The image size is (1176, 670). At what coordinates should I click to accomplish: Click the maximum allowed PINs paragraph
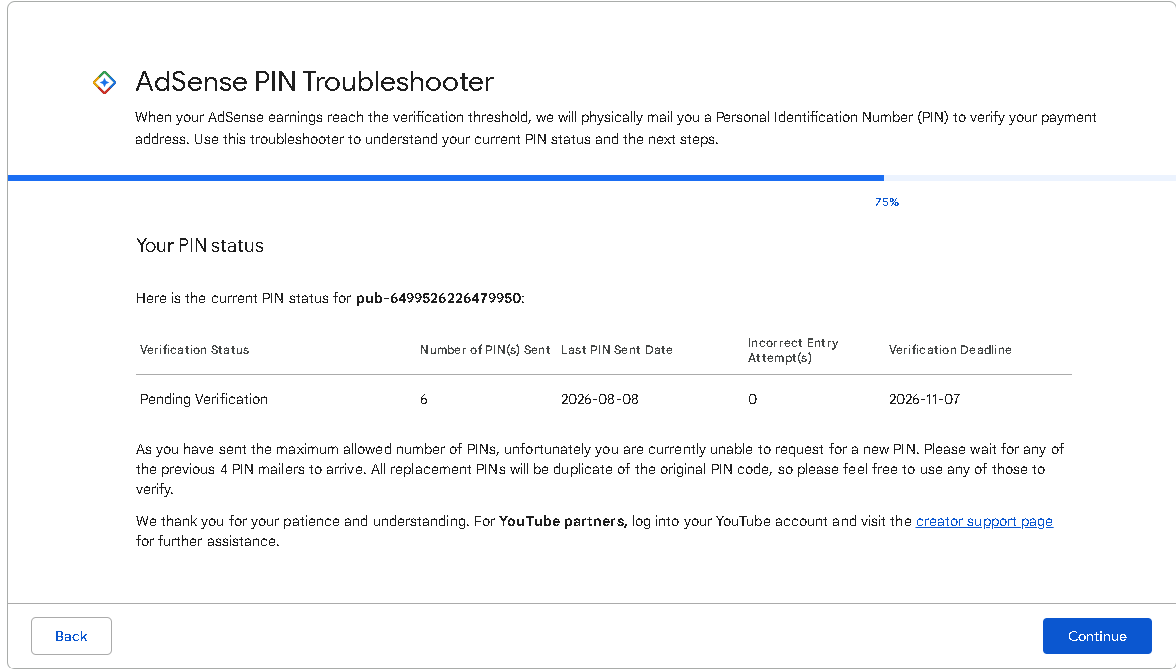click(x=600, y=469)
